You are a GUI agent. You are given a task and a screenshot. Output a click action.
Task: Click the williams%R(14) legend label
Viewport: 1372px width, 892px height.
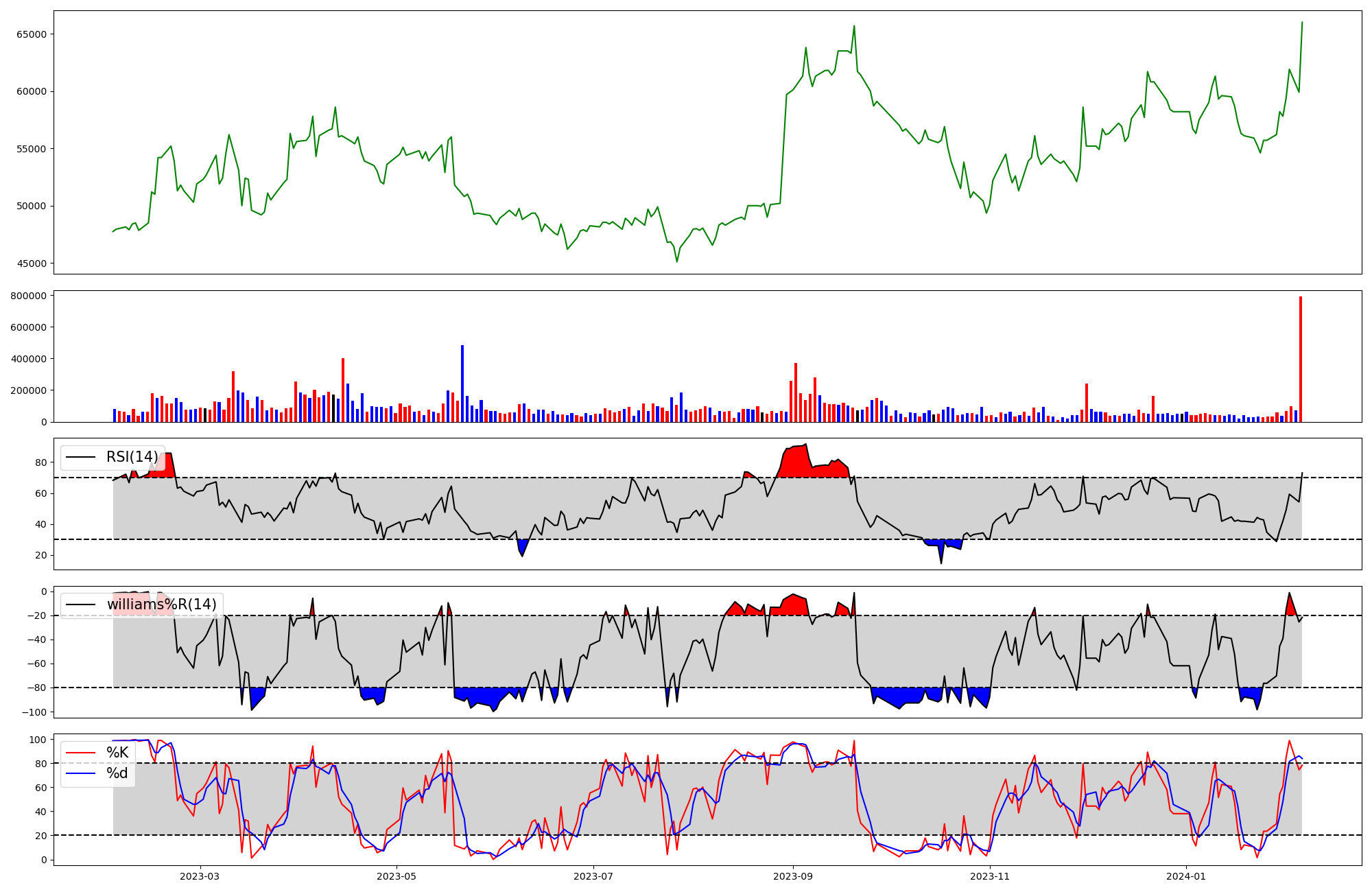[x=161, y=605]
